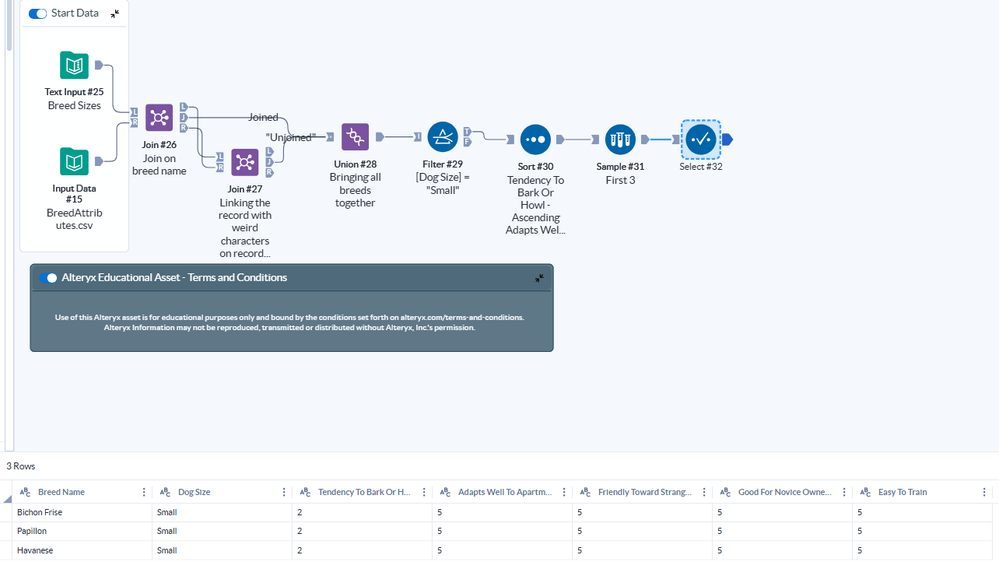Open Dog Size column options menu
This screenshot has width=999, height=570.
[284, 492]
